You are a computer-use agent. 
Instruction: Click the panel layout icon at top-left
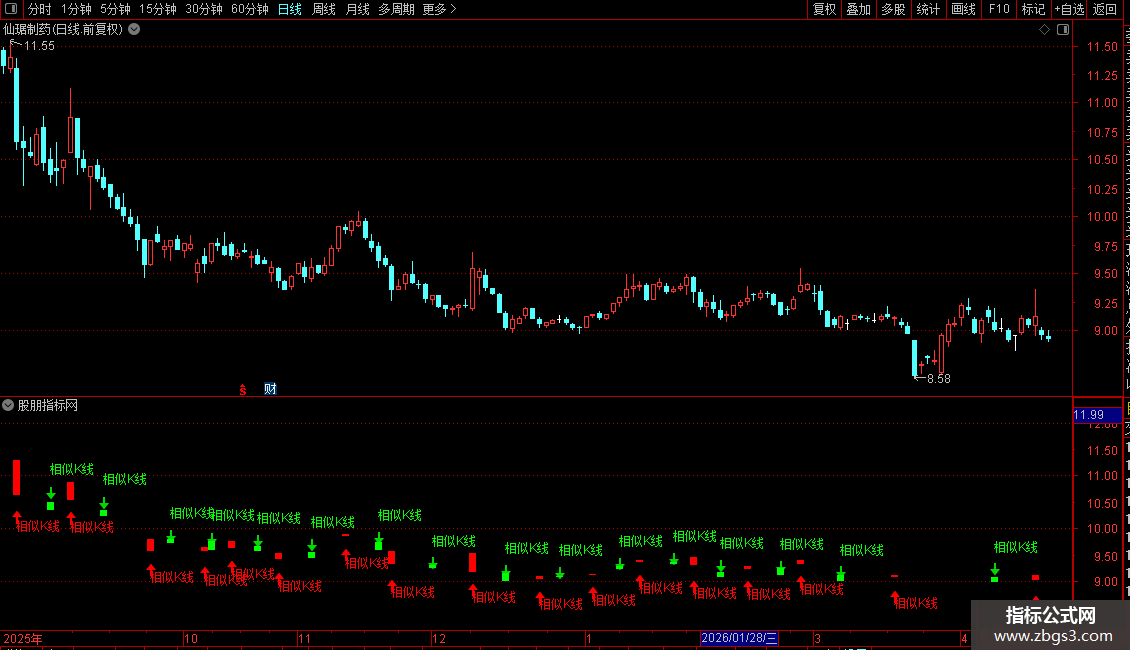[x=11, y=9]
